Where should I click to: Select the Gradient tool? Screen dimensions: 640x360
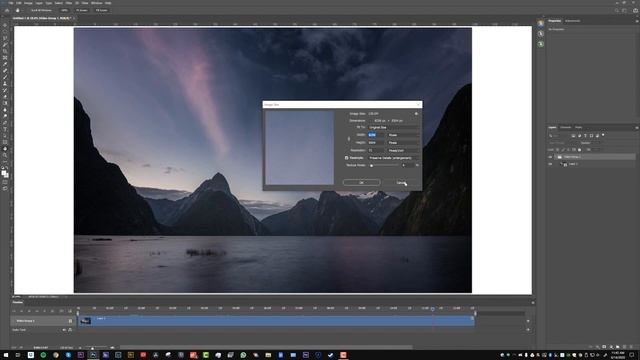click(5, 103)
